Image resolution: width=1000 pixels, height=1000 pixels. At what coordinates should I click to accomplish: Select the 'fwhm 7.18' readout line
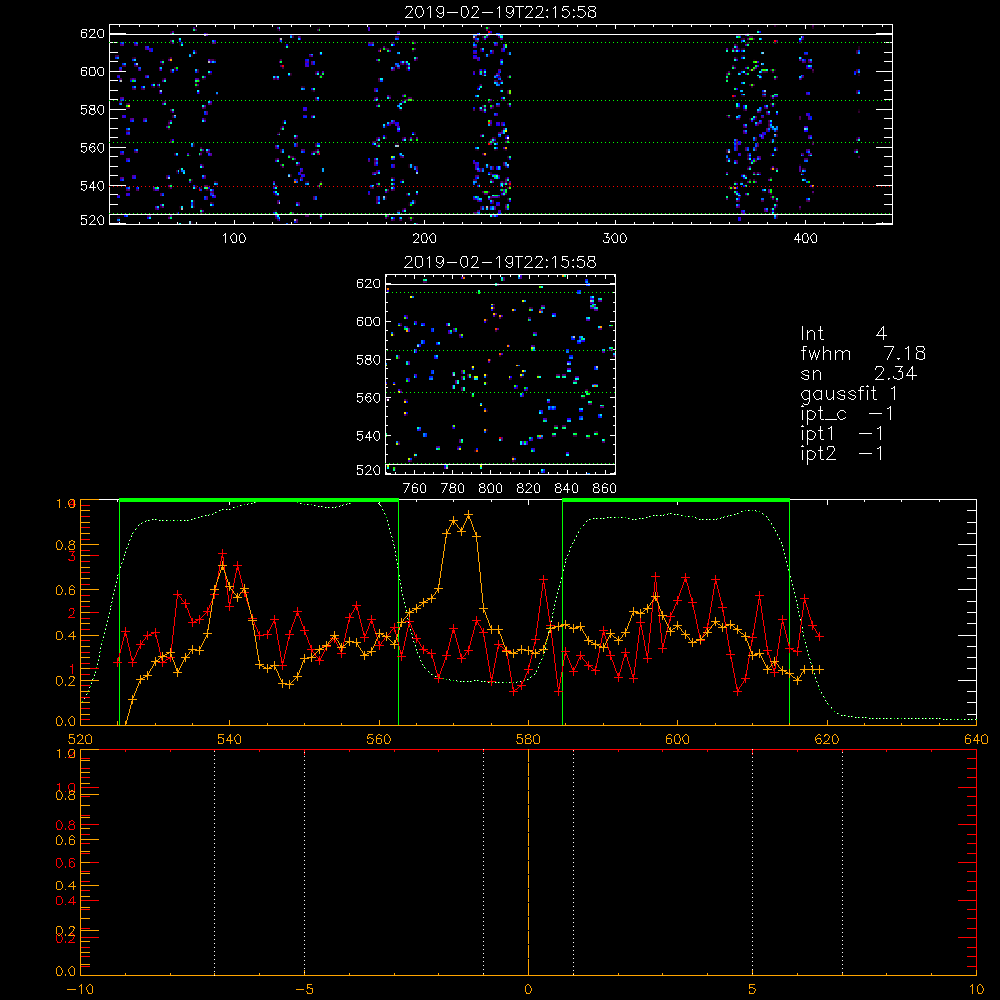pyautogui.click(x=863, y=353)
